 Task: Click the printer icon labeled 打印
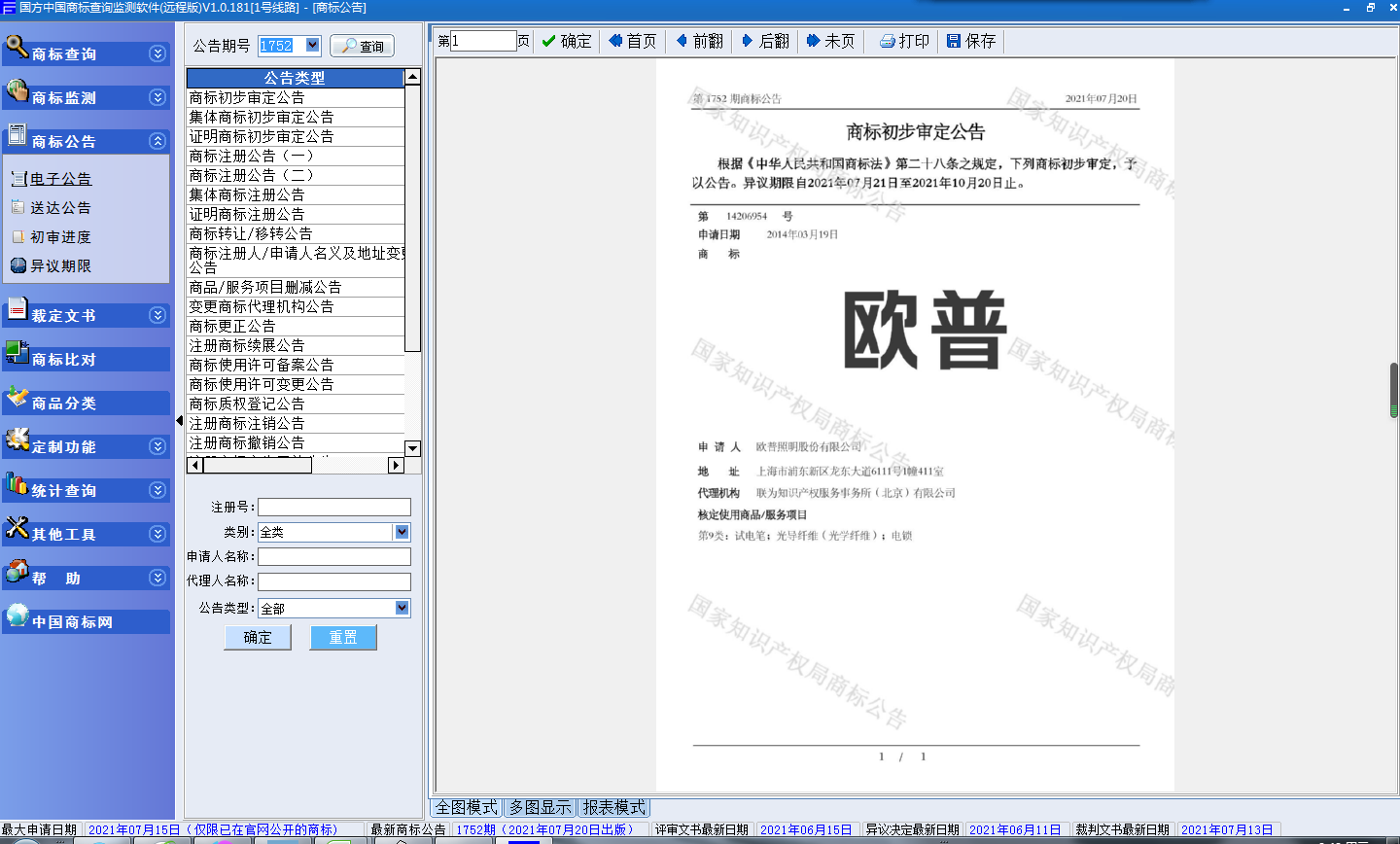pyautogui.click(x=887, y=41)
